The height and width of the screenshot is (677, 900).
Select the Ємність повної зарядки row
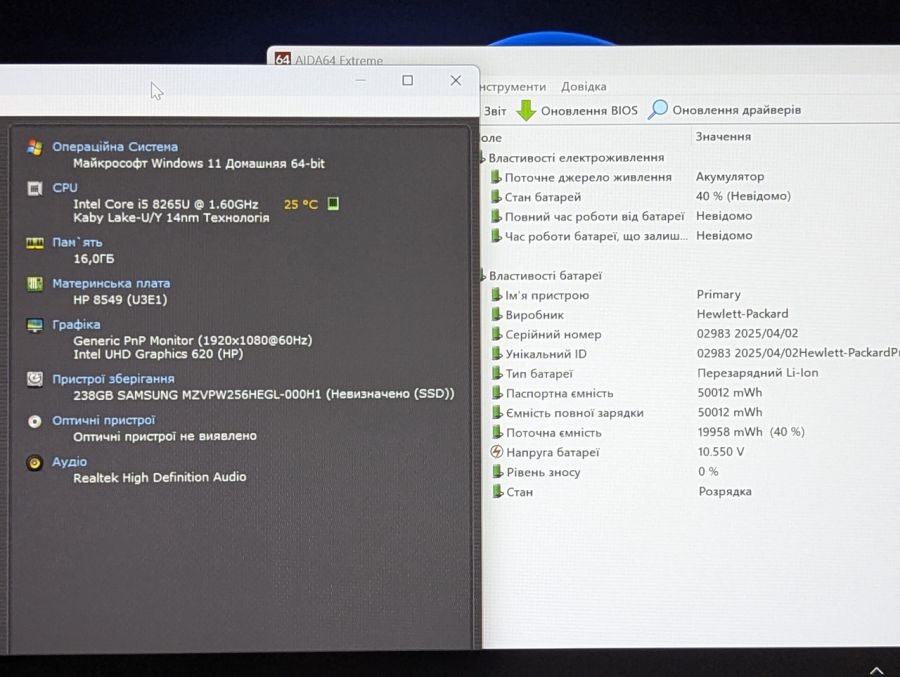(575, 413)
